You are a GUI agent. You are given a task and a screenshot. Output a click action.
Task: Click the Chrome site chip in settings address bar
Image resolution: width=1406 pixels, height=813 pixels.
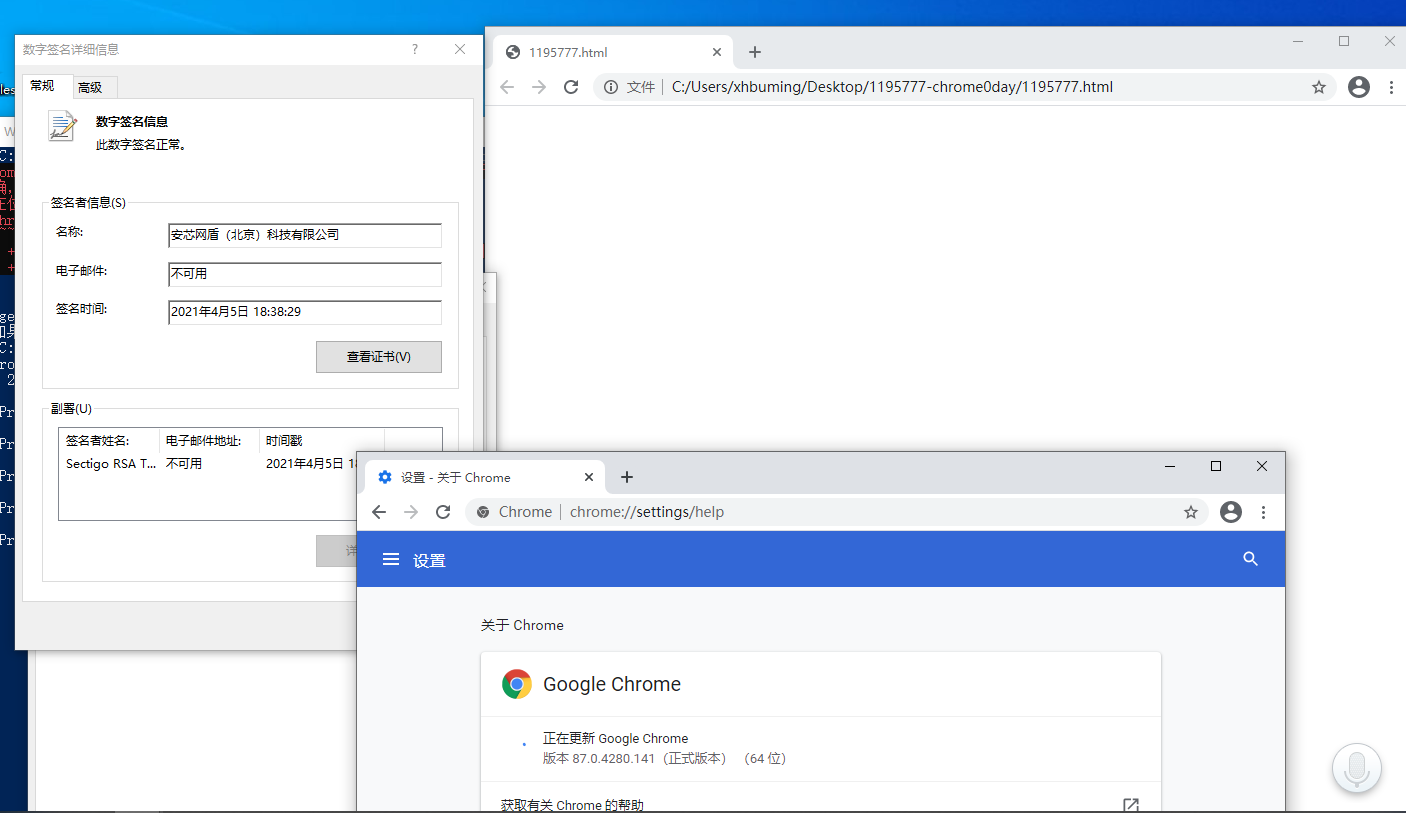pos(514,512)
